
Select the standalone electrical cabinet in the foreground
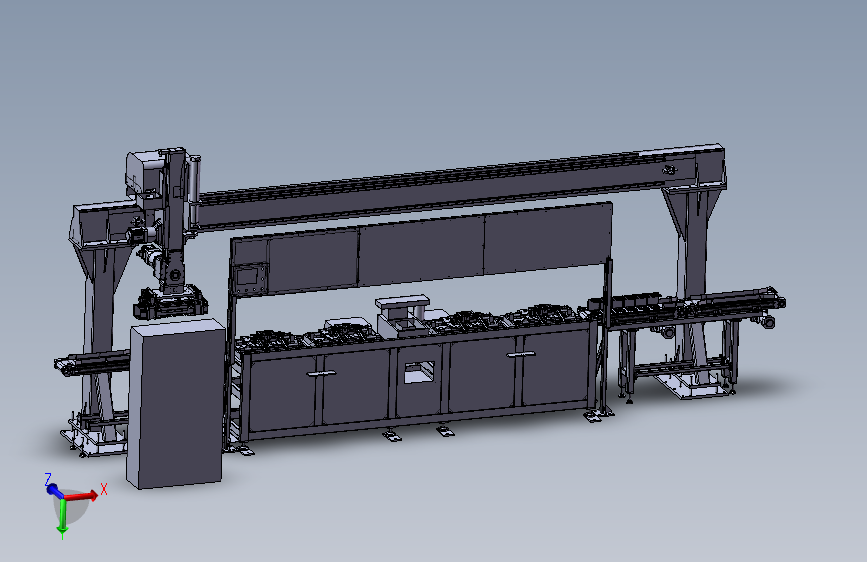click(176, 404)
